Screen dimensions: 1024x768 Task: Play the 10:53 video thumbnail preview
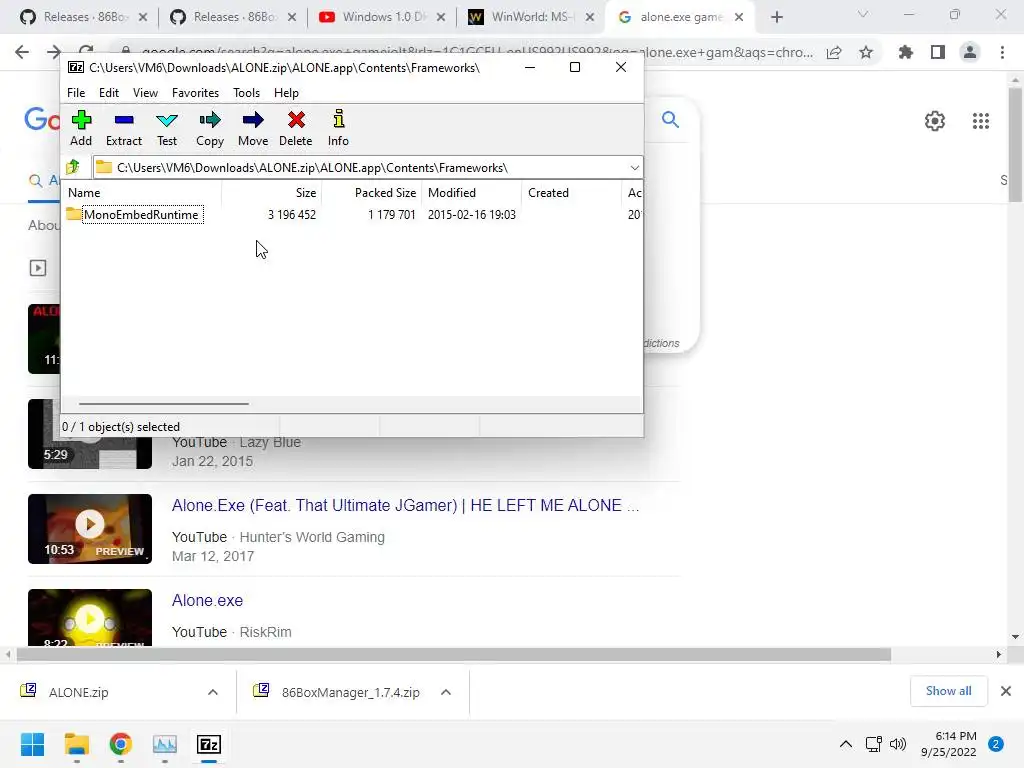(90, 529)
